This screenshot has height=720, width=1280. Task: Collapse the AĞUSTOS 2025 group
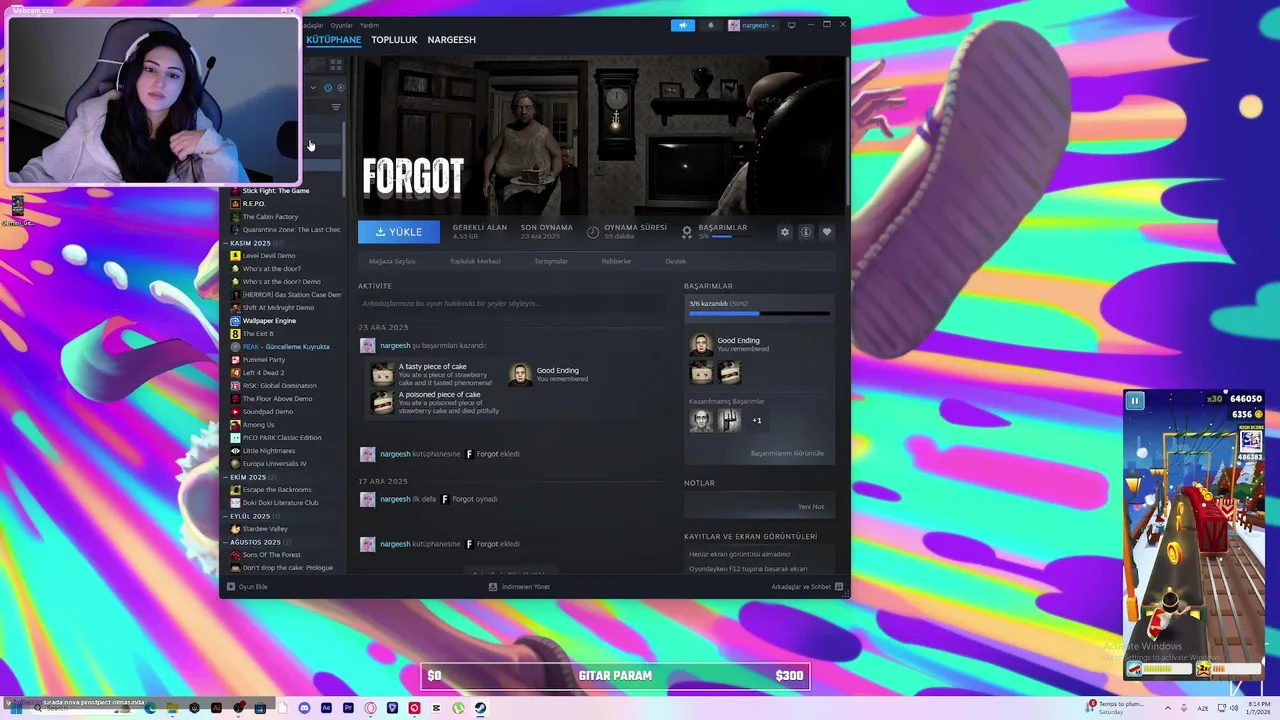pos(226,542)
